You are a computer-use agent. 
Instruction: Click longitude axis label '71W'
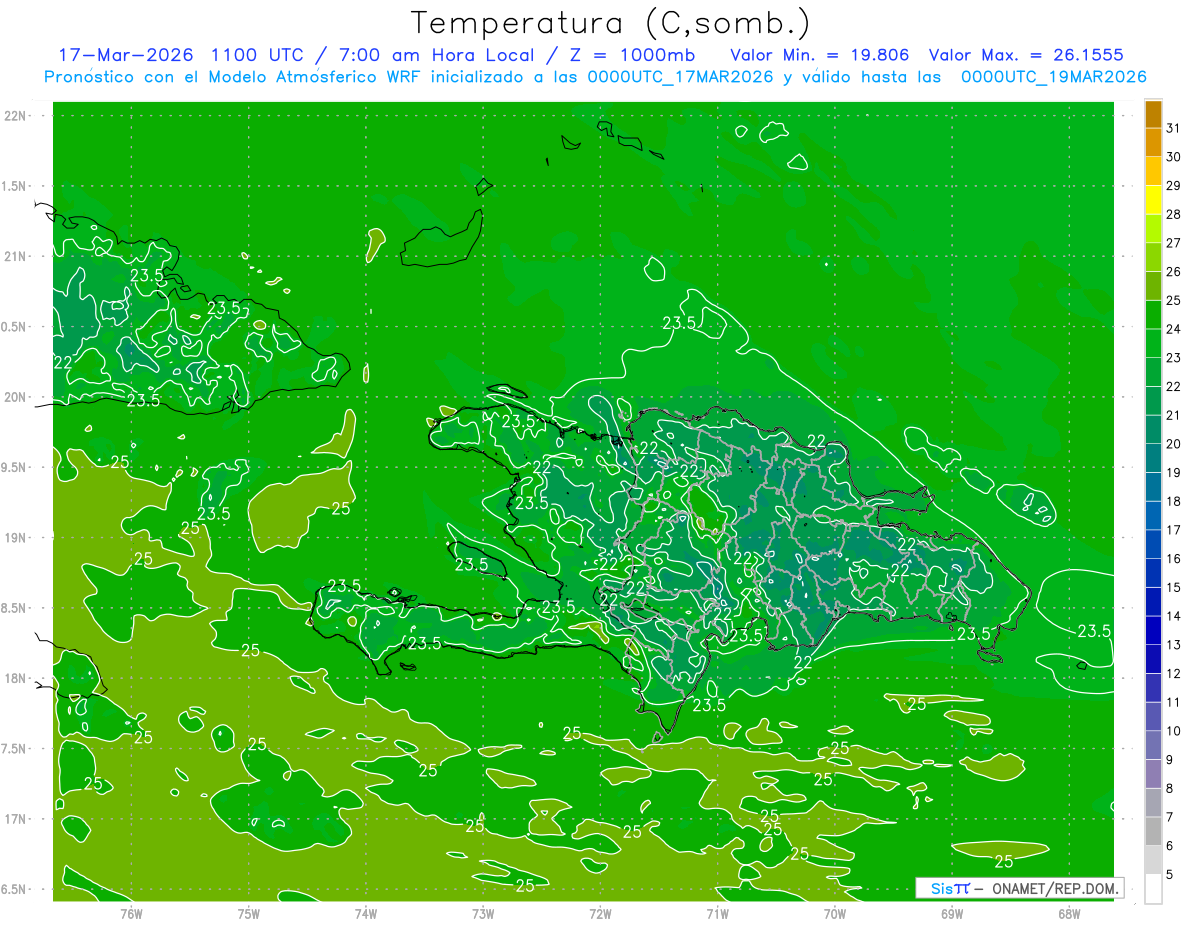[717, 913]
